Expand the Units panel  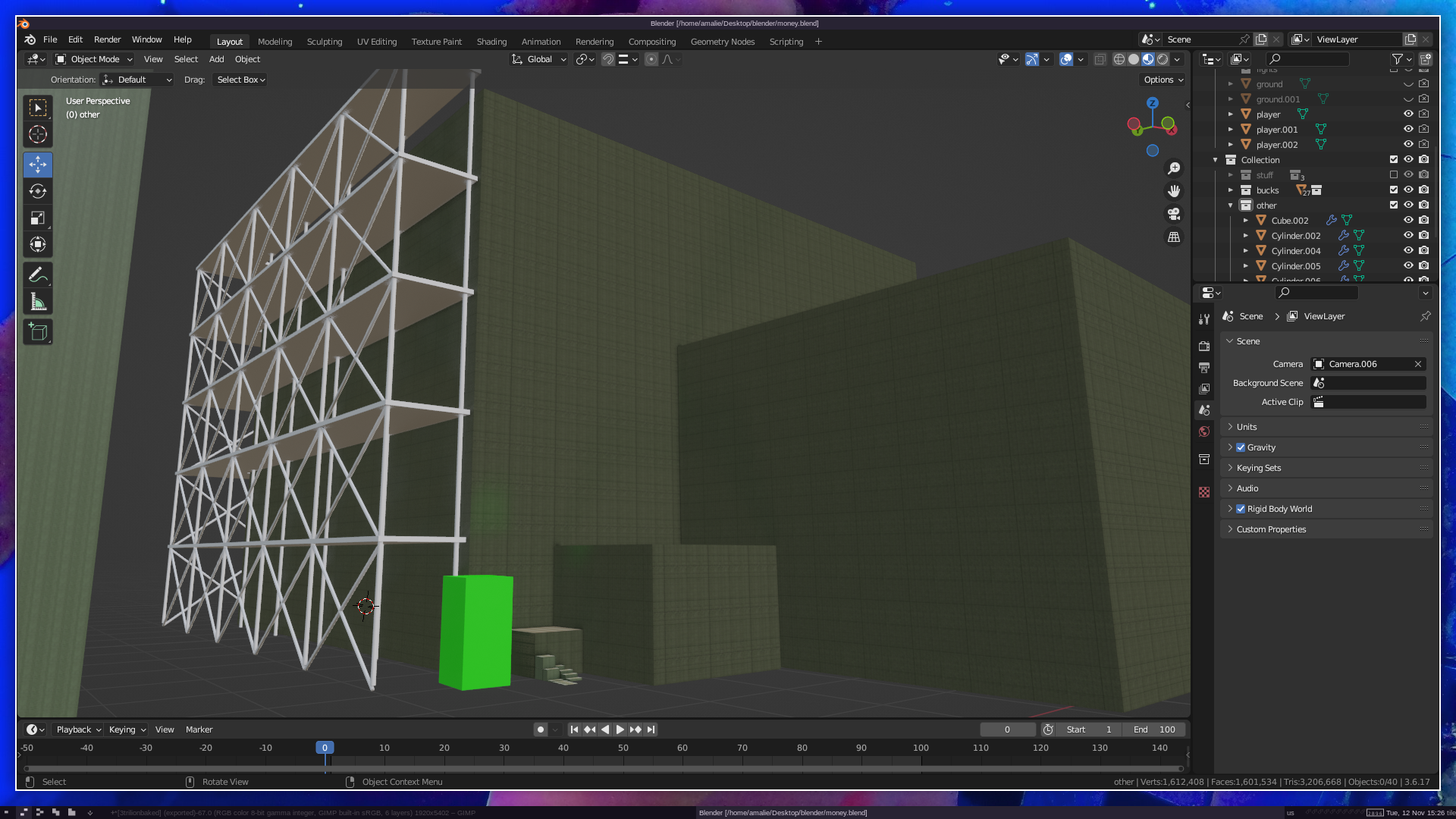point(1247,427)
